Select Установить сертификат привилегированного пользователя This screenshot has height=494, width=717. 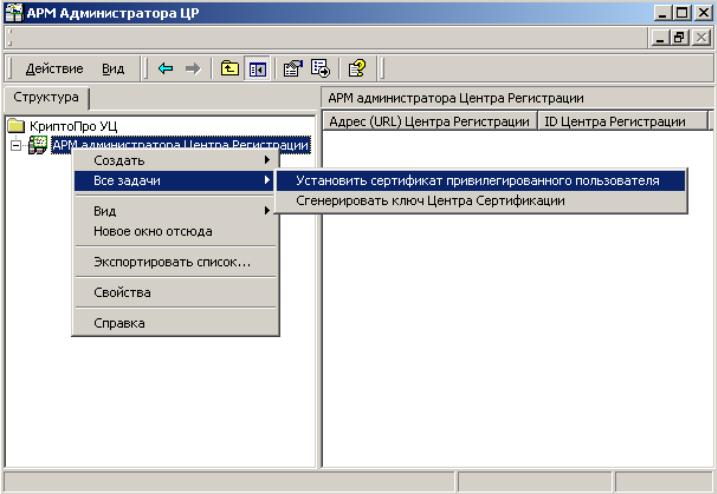tap(481, 180)
